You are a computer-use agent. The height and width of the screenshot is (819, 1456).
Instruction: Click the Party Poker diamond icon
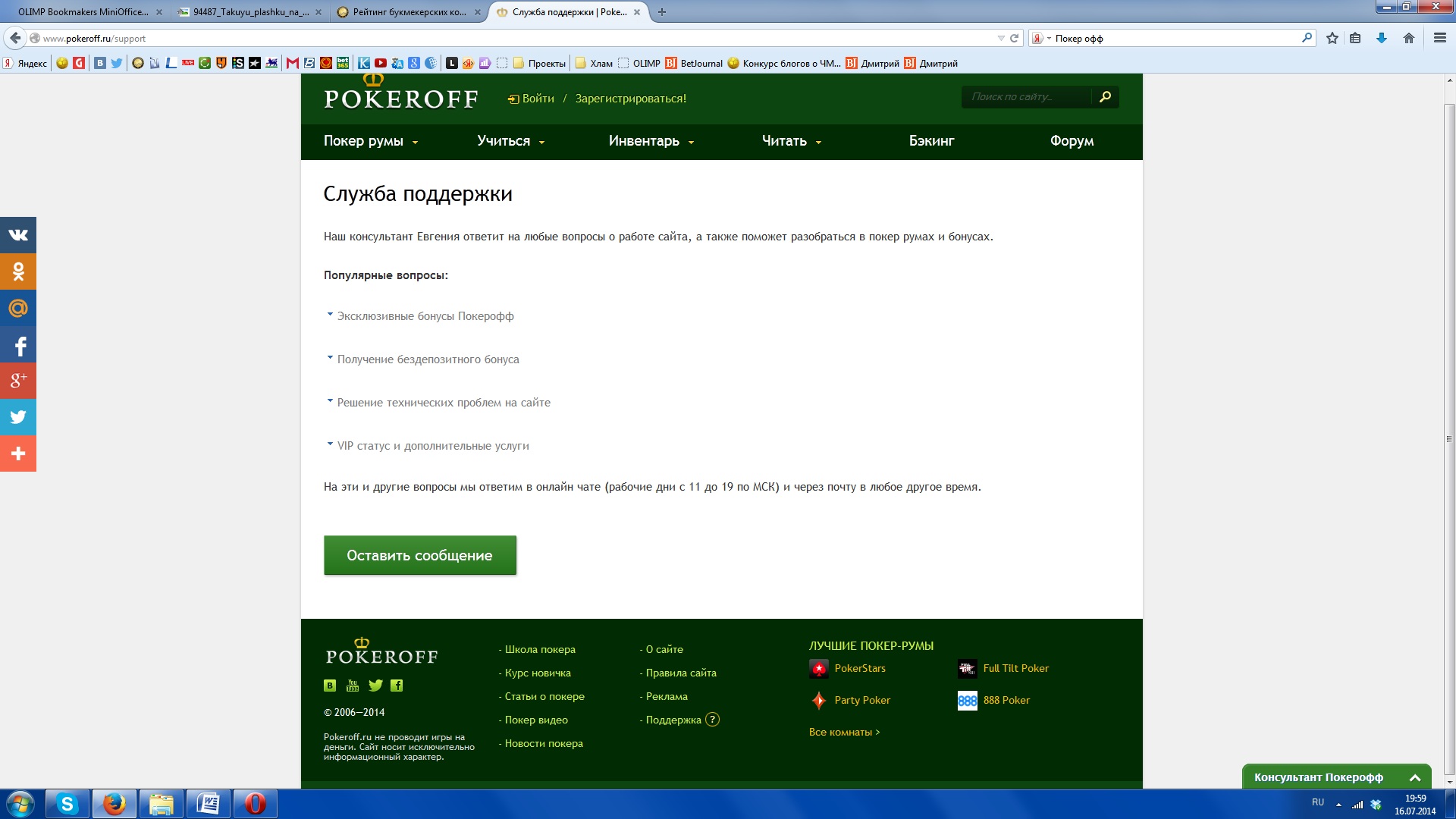818,701
